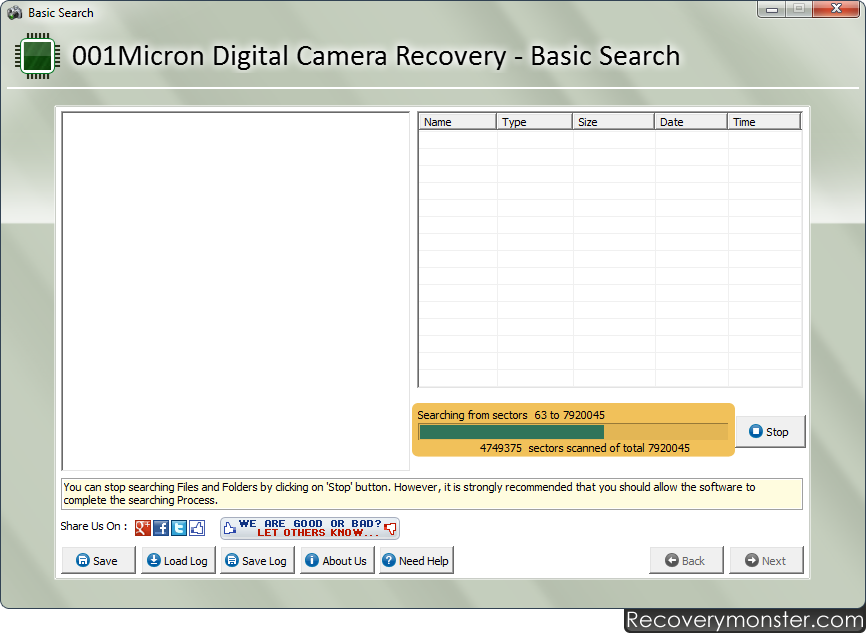Click the stop-searching hint message
The width and height of the screenshot is (866, 633).
[432, 494]
